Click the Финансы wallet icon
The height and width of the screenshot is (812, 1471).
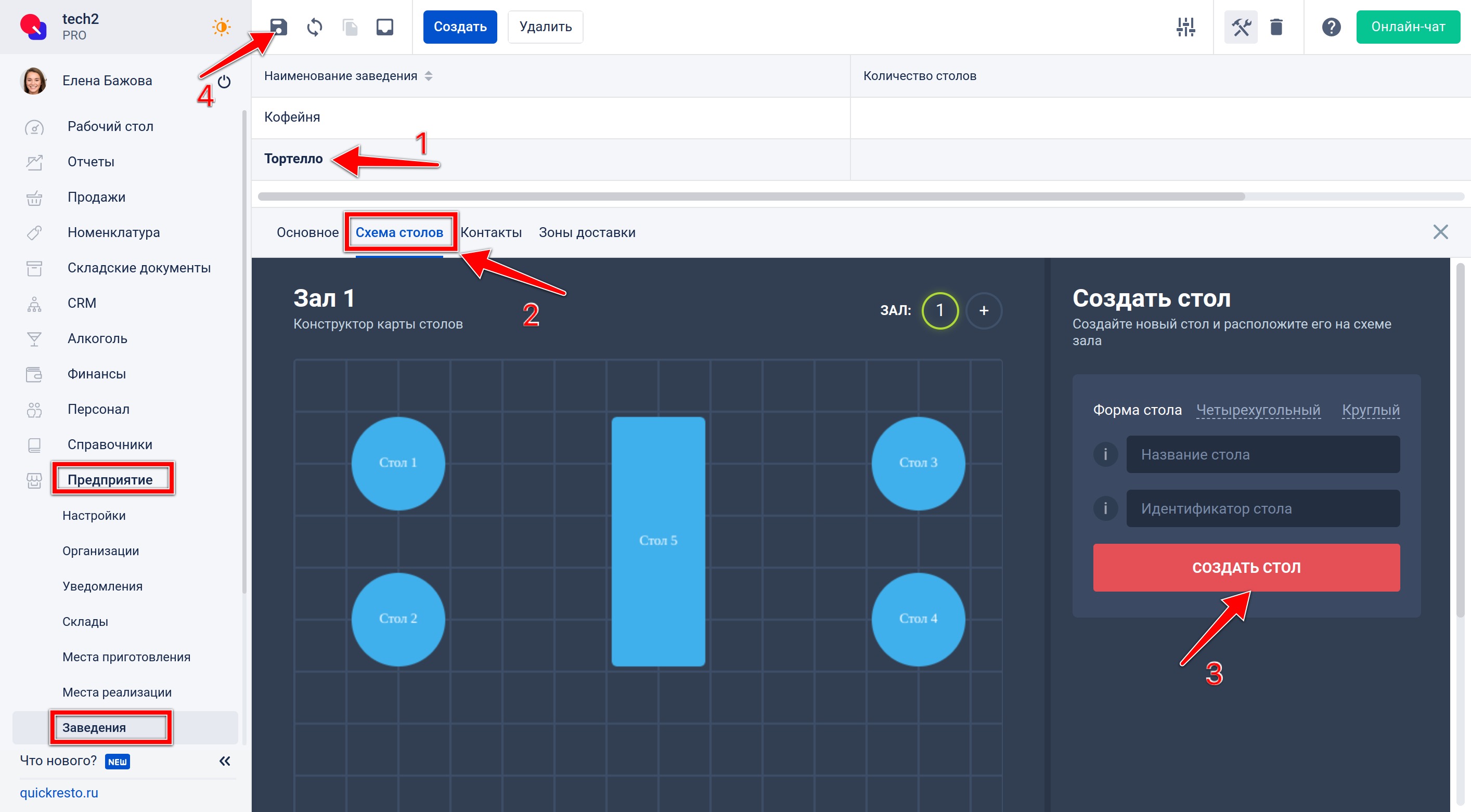34,374
